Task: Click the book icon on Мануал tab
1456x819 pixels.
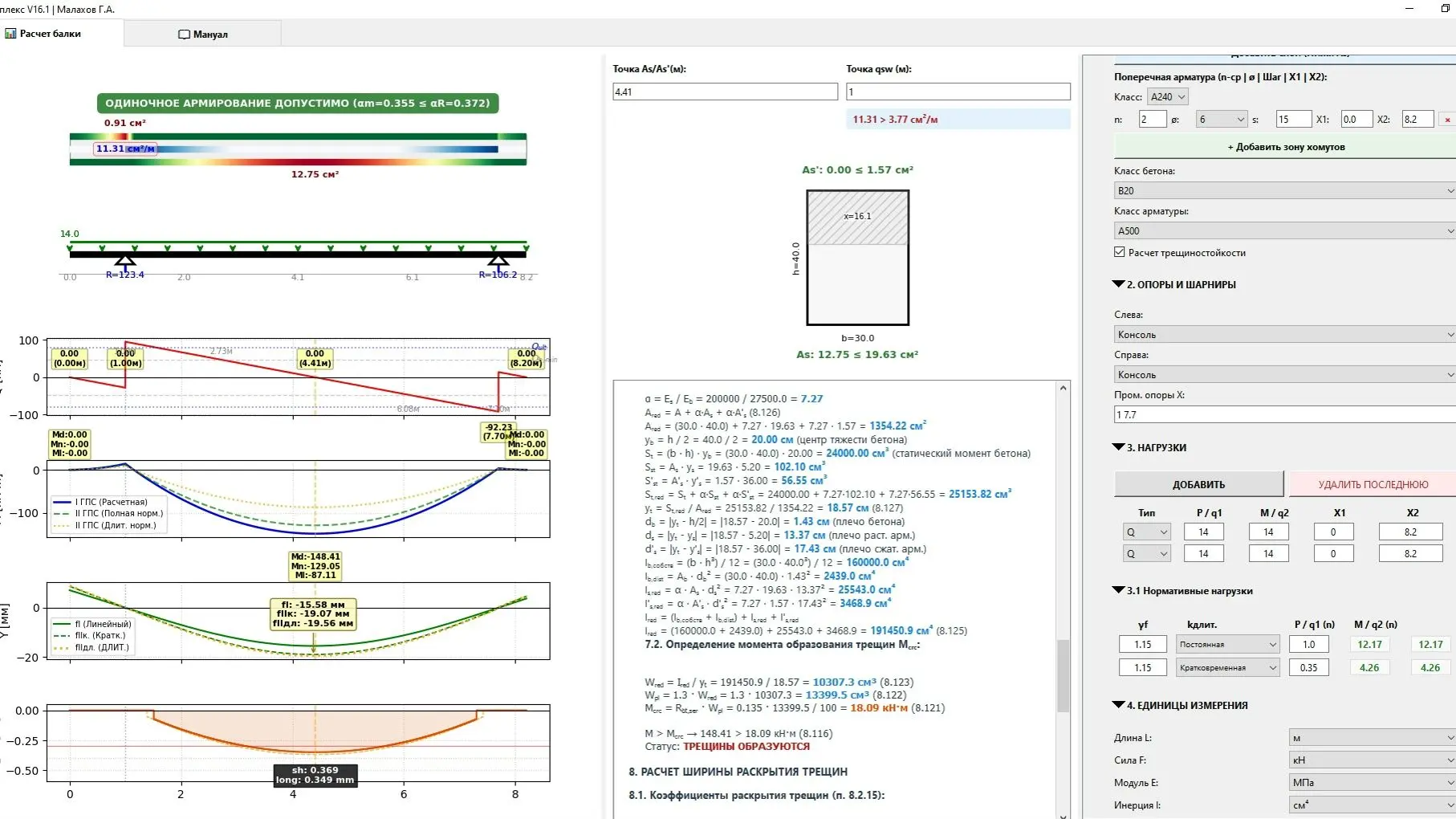Action: pos(184,35)
